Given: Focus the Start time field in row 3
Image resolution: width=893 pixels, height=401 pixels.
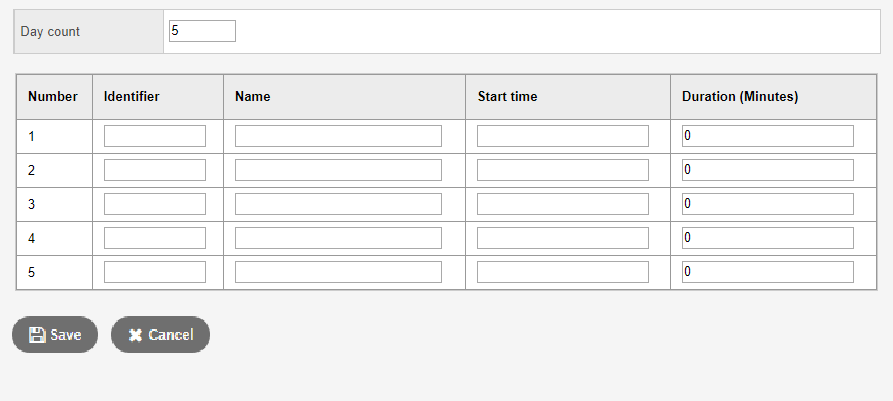Looking at the screenshot, I should [563, 204].
